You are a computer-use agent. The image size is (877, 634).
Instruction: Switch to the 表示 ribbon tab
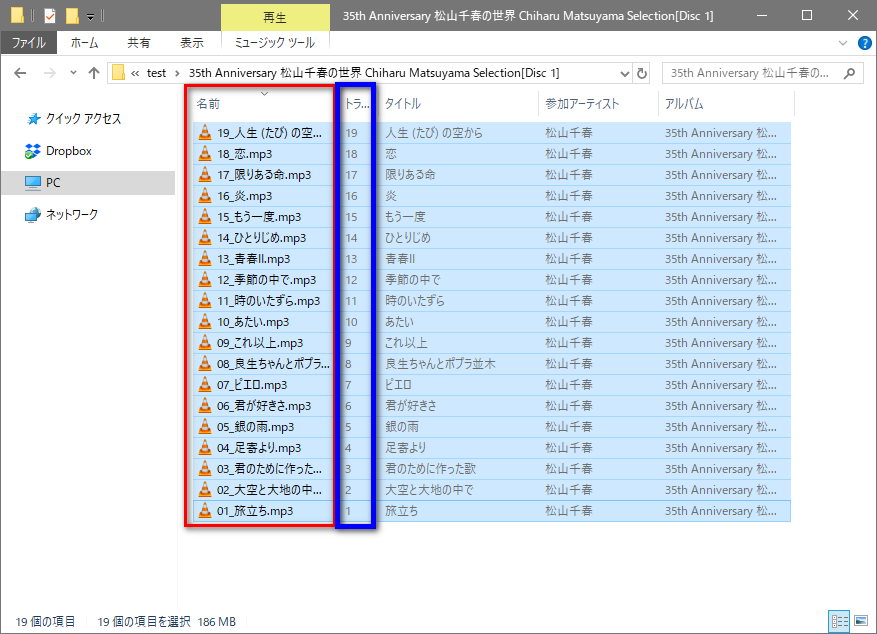point(191,43)
